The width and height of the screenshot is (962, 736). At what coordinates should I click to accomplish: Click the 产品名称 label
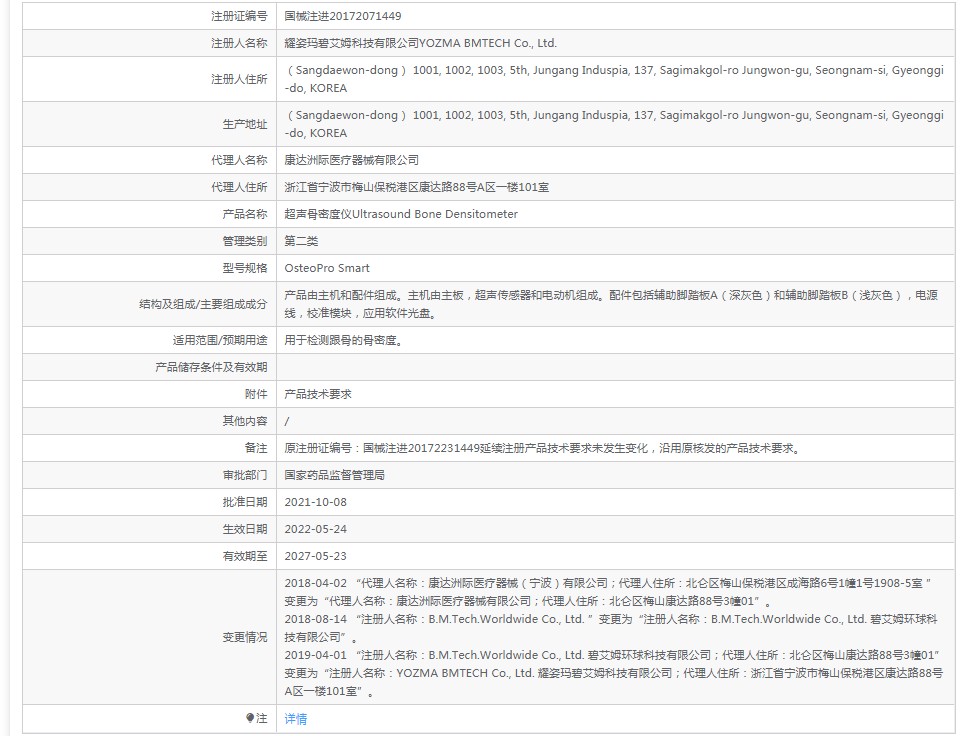(245, 214)
